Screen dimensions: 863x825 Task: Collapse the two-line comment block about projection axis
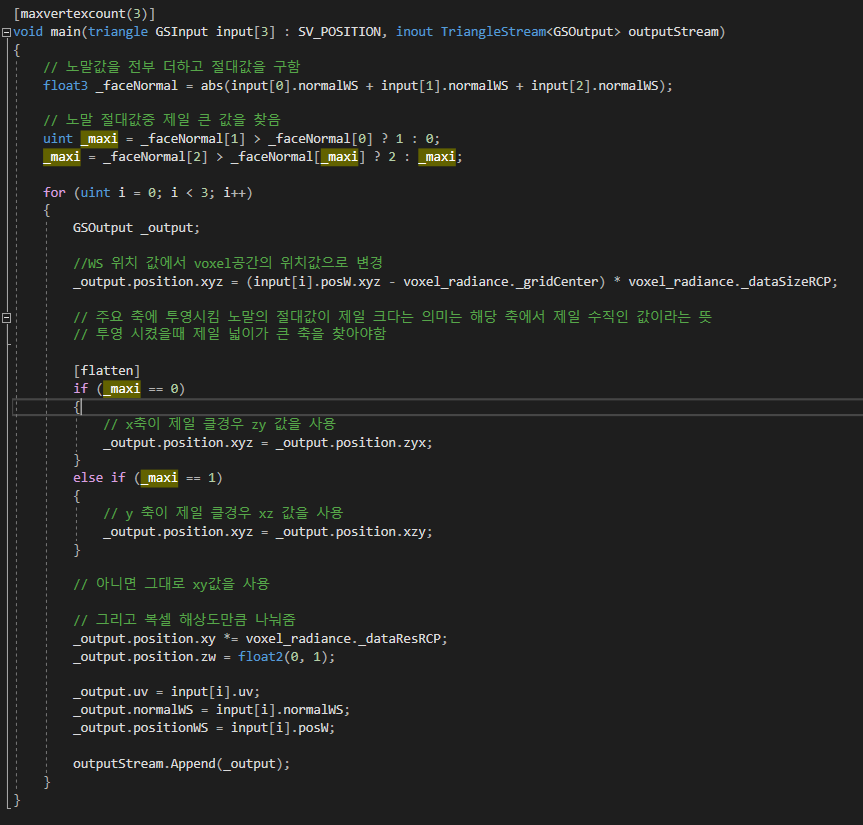point(7,318)
